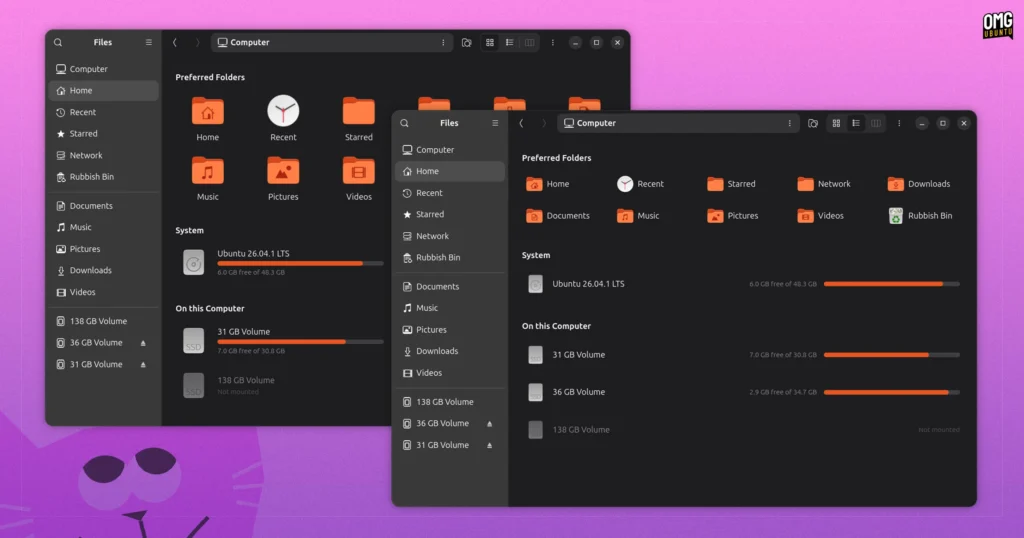
Task: Switch back window to column view
Action: click(x=530, y=42)
